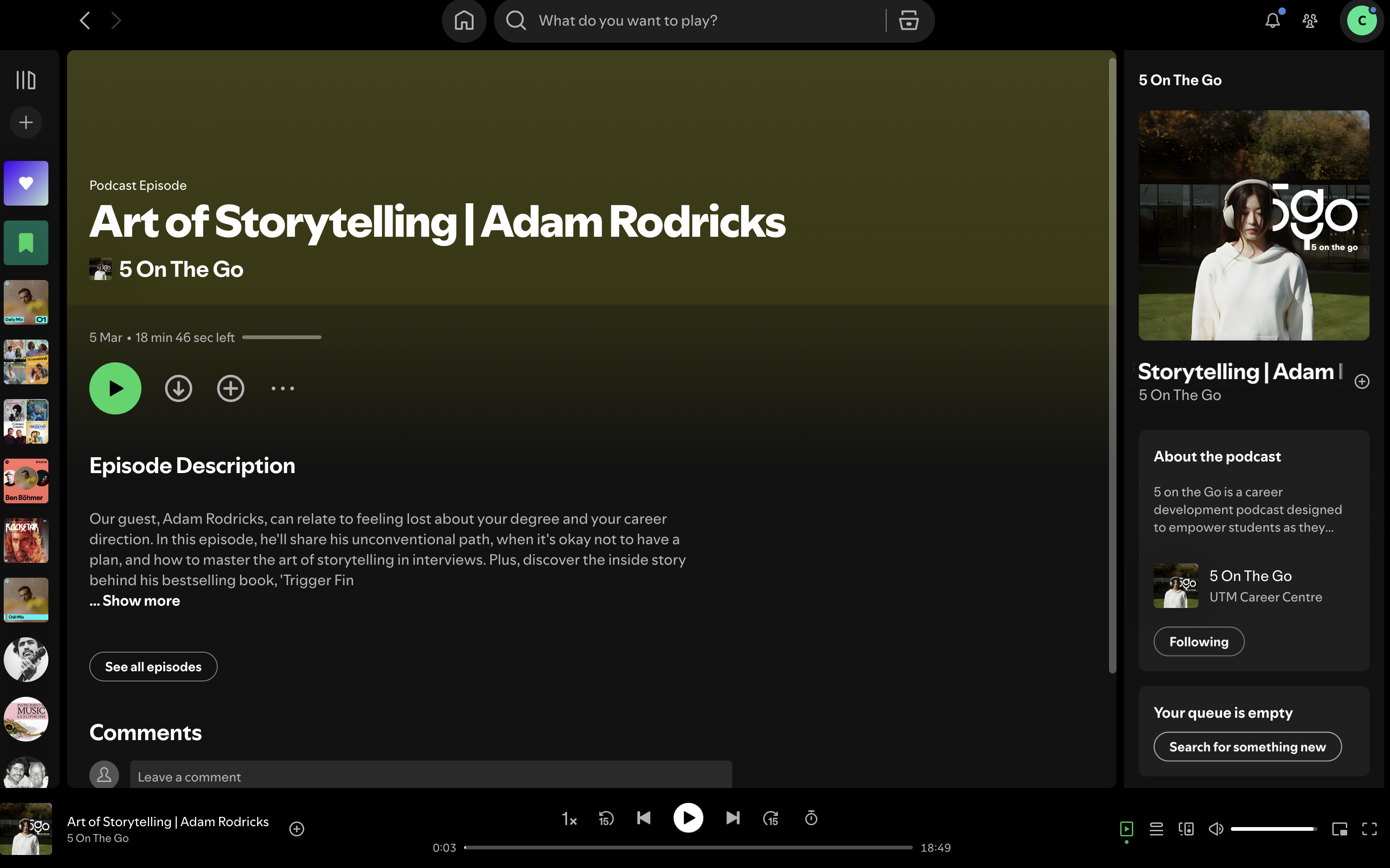Change the 1x playback speed

click(x=568, y=819)
